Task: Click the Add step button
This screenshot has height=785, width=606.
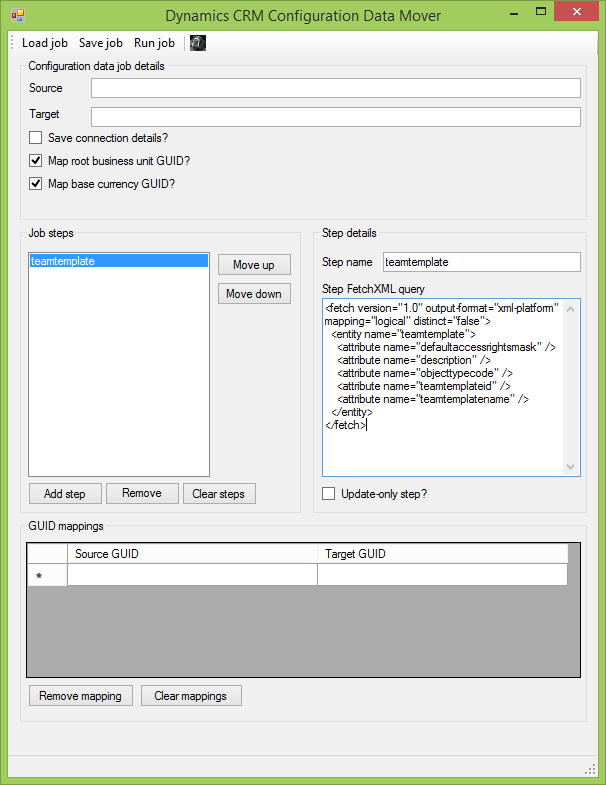Action: tap(65, 494)
